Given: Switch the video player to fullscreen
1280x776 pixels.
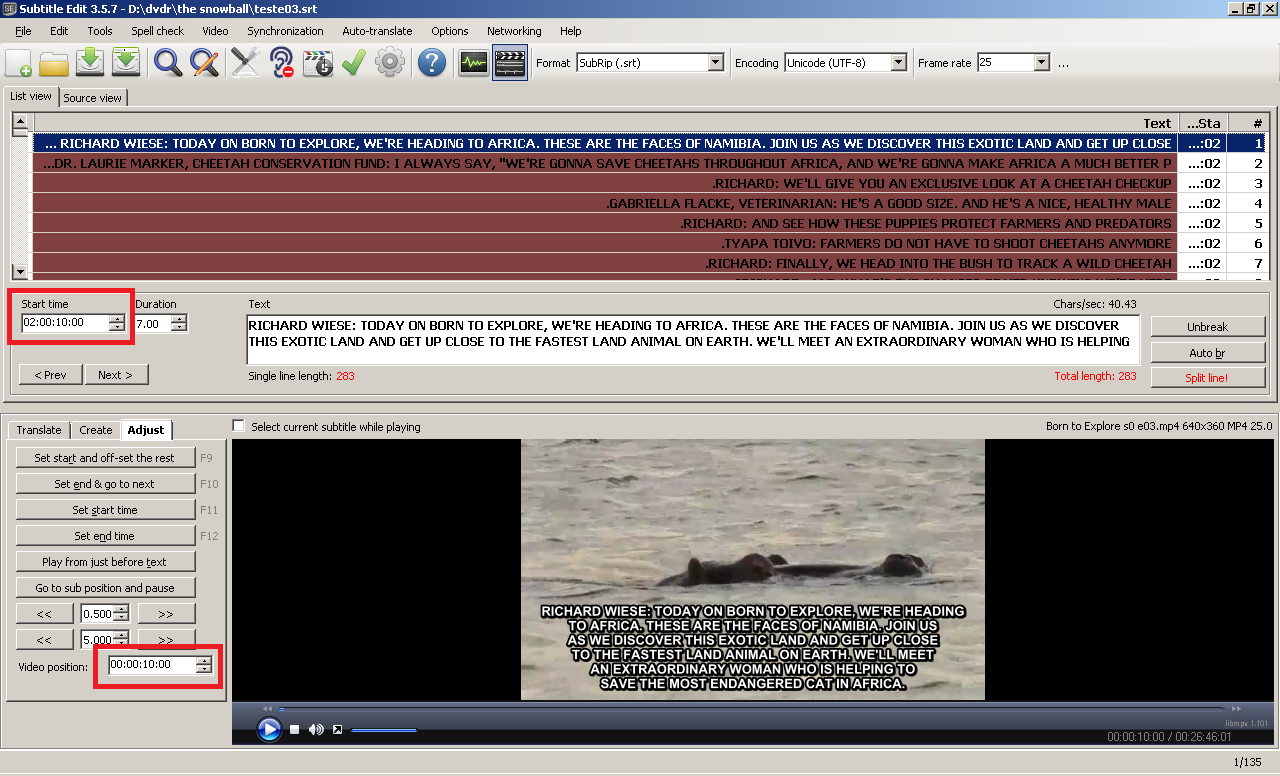Looking at the screenshot, I should [x=337, y=730].
